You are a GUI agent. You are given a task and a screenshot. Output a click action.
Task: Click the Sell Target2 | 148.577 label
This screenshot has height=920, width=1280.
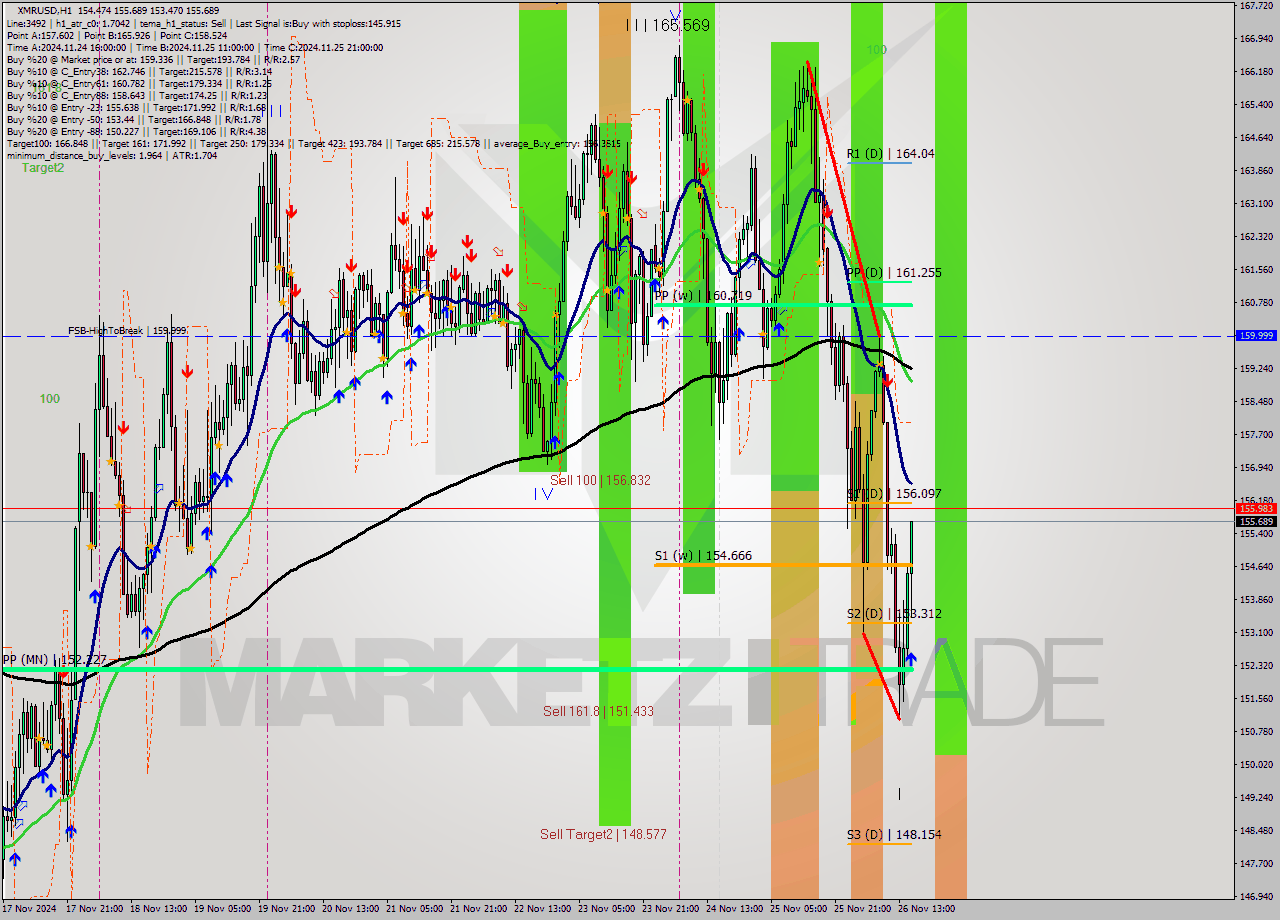pos(603,834)
